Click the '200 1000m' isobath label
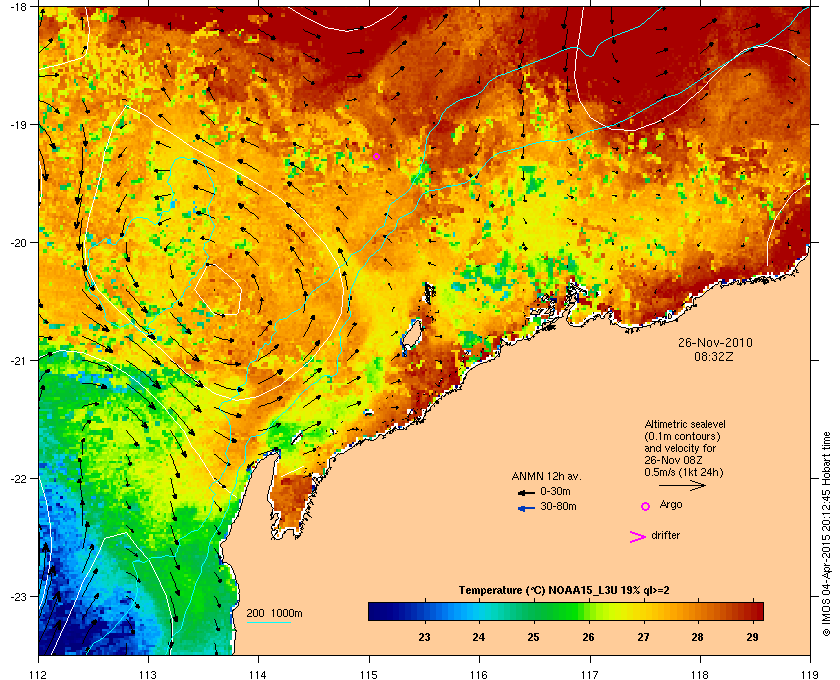The image size is (840, 680). (x=274, y=614)
